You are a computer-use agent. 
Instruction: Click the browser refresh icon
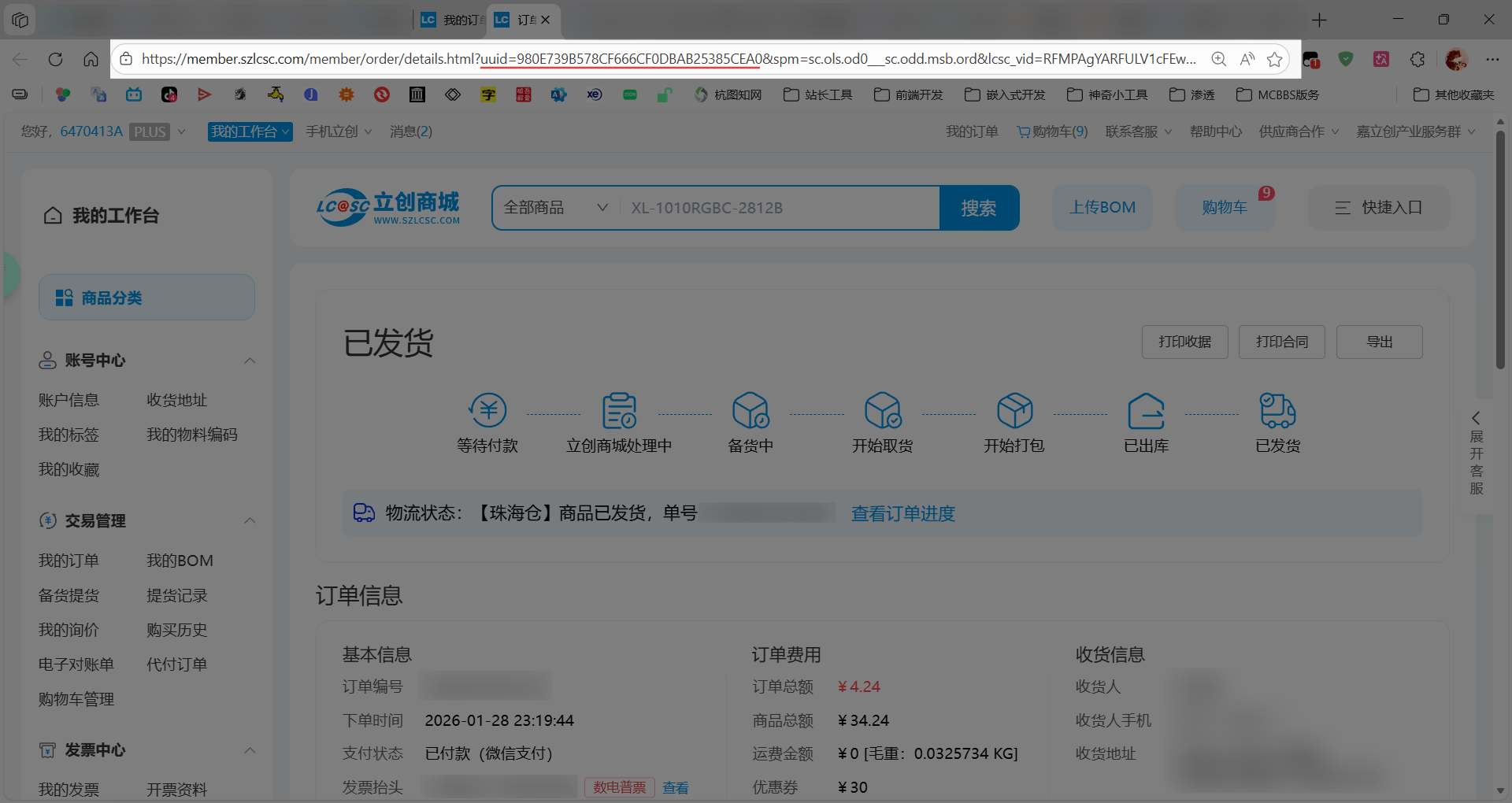tap(55, 59)
